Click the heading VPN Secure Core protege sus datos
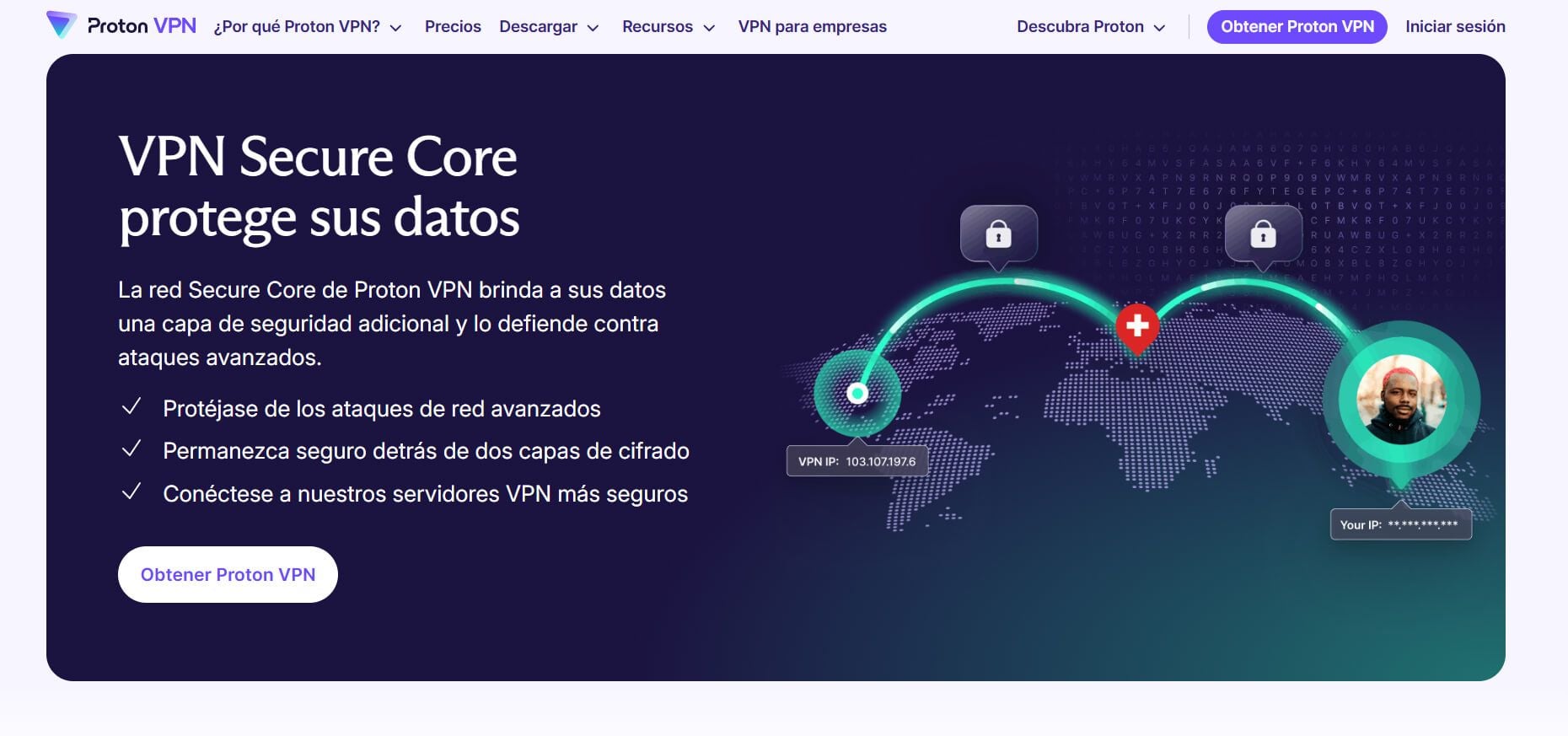 (319, 187)
